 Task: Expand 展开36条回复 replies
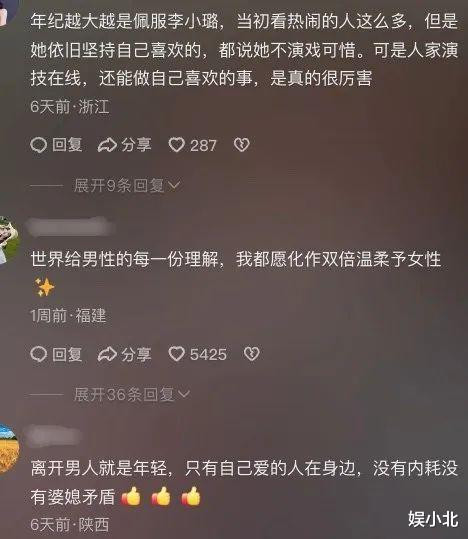132,394
